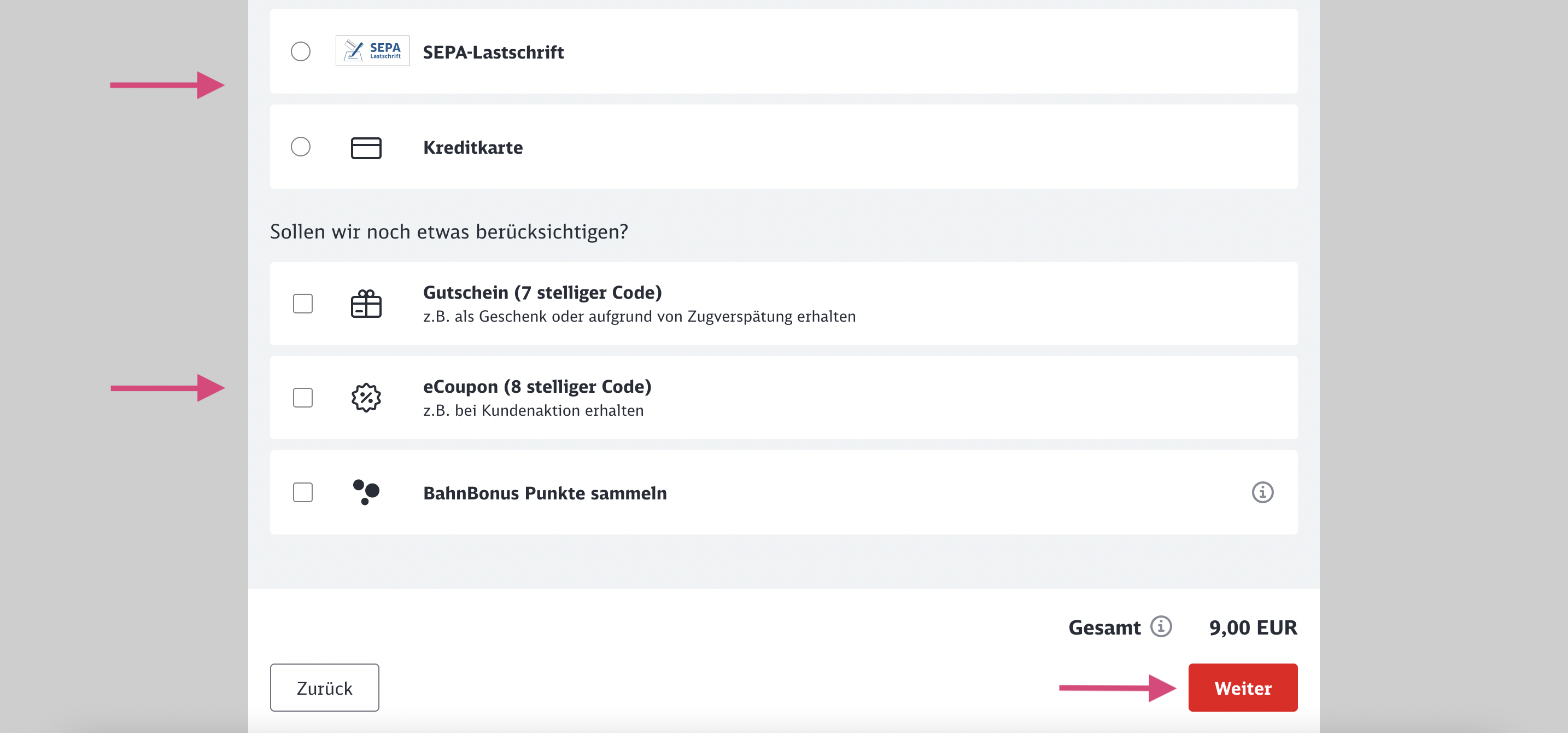
Task: Show info next to Gesamt total
Action: tap(1161, 626)
